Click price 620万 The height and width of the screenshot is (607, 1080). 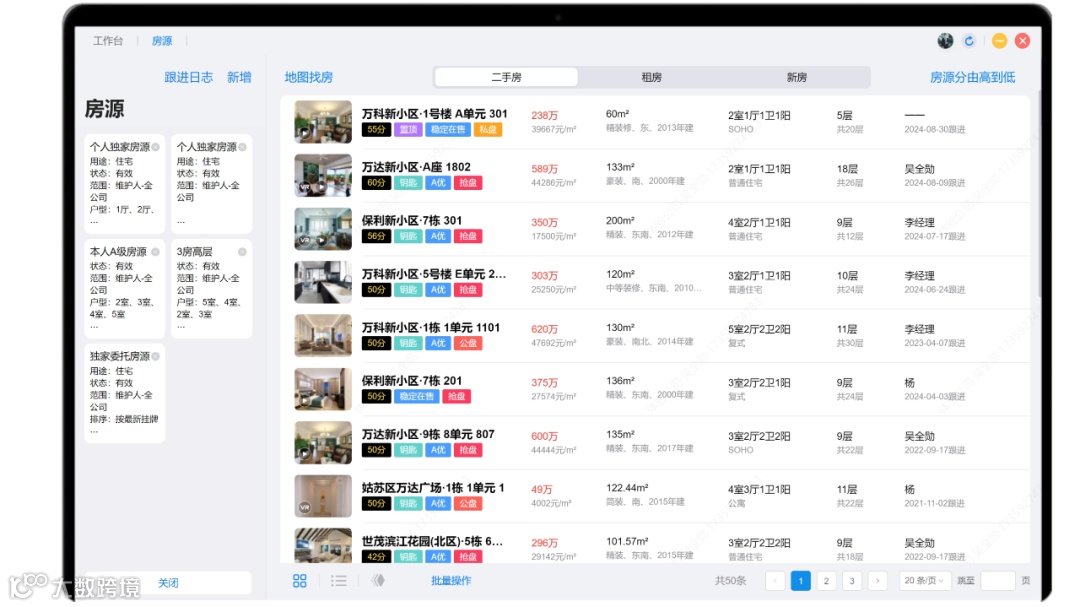pyautogui.click(x=544, y=329)
